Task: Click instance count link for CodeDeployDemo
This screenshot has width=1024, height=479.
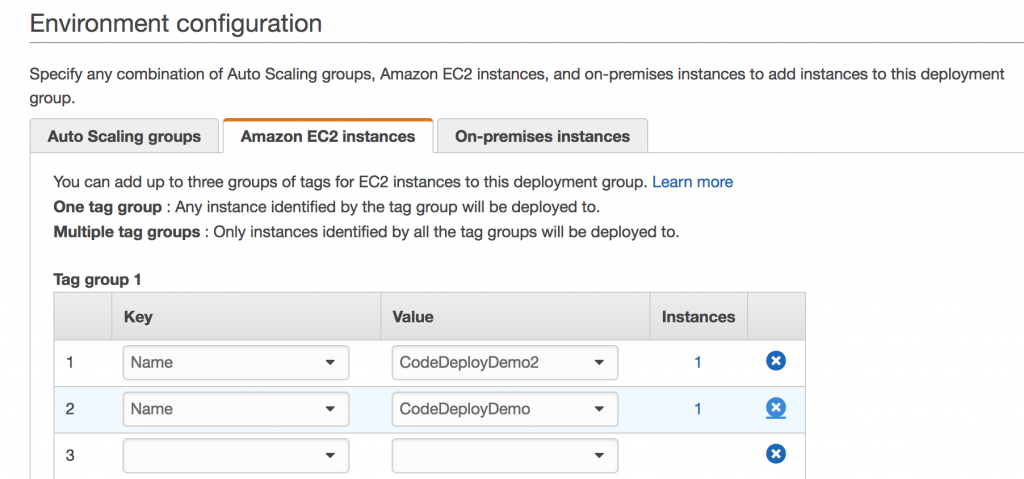Action: click(x=698, y=409)
